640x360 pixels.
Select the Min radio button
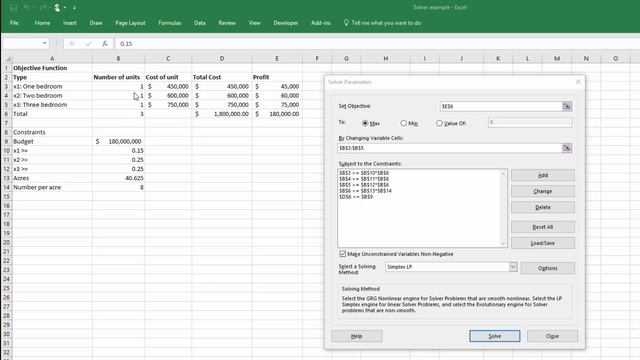coord(403,123)
